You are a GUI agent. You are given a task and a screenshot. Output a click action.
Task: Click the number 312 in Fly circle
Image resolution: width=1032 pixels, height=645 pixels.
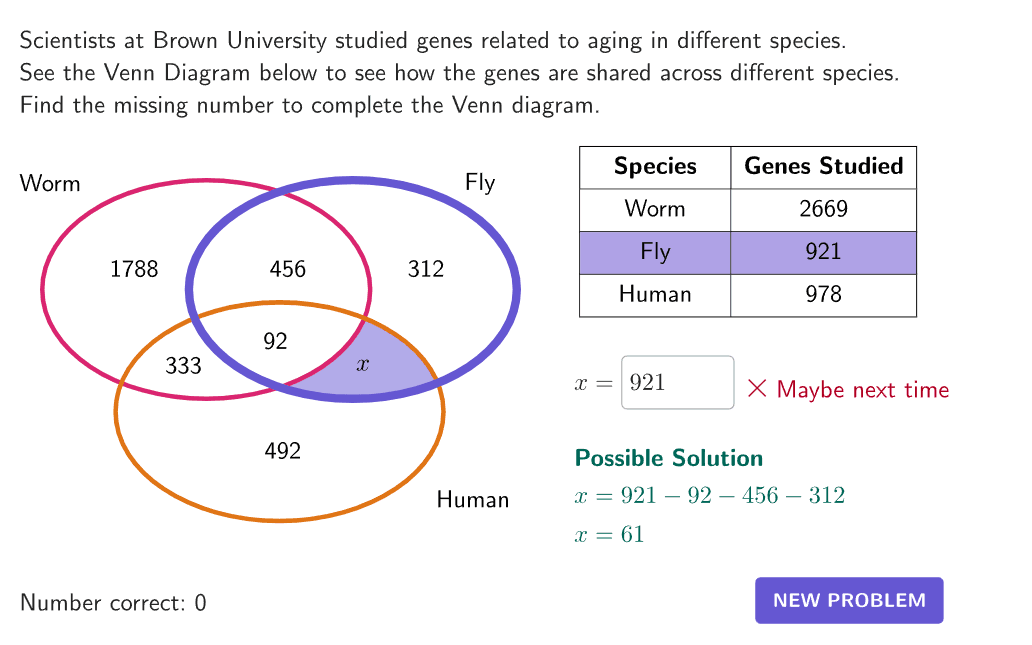(426, 268)
